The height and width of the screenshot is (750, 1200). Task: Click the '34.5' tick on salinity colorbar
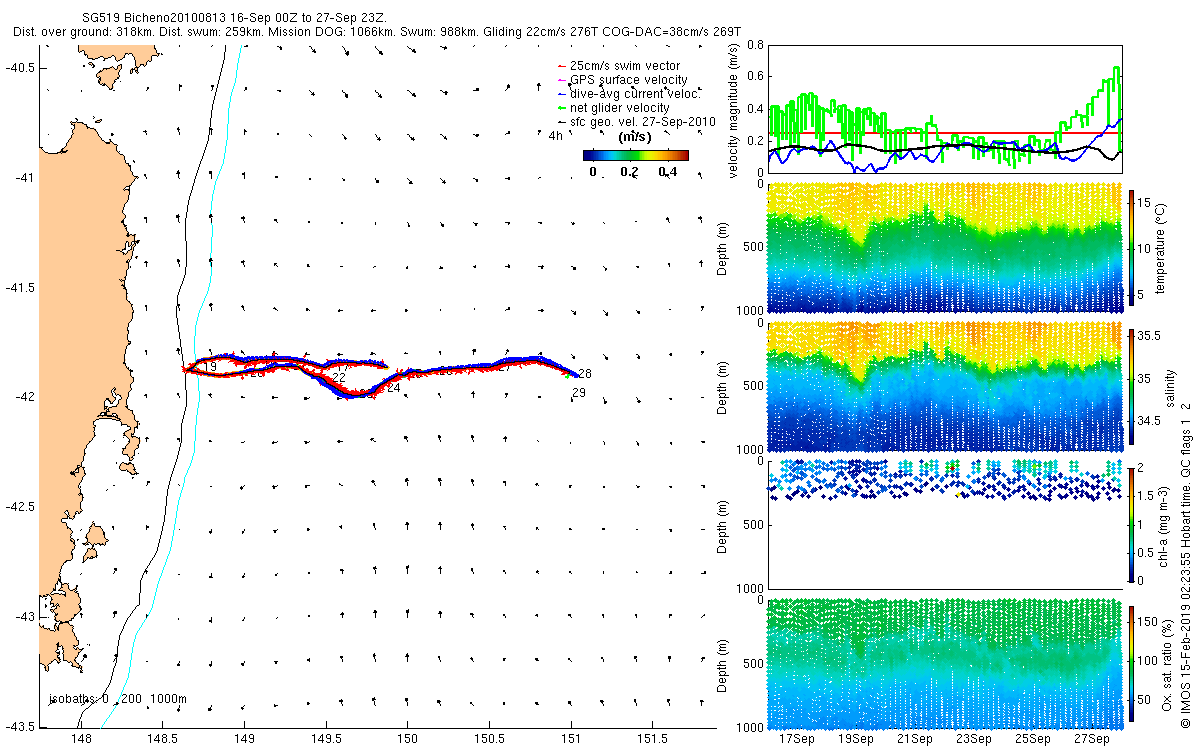pos(1150,422)
